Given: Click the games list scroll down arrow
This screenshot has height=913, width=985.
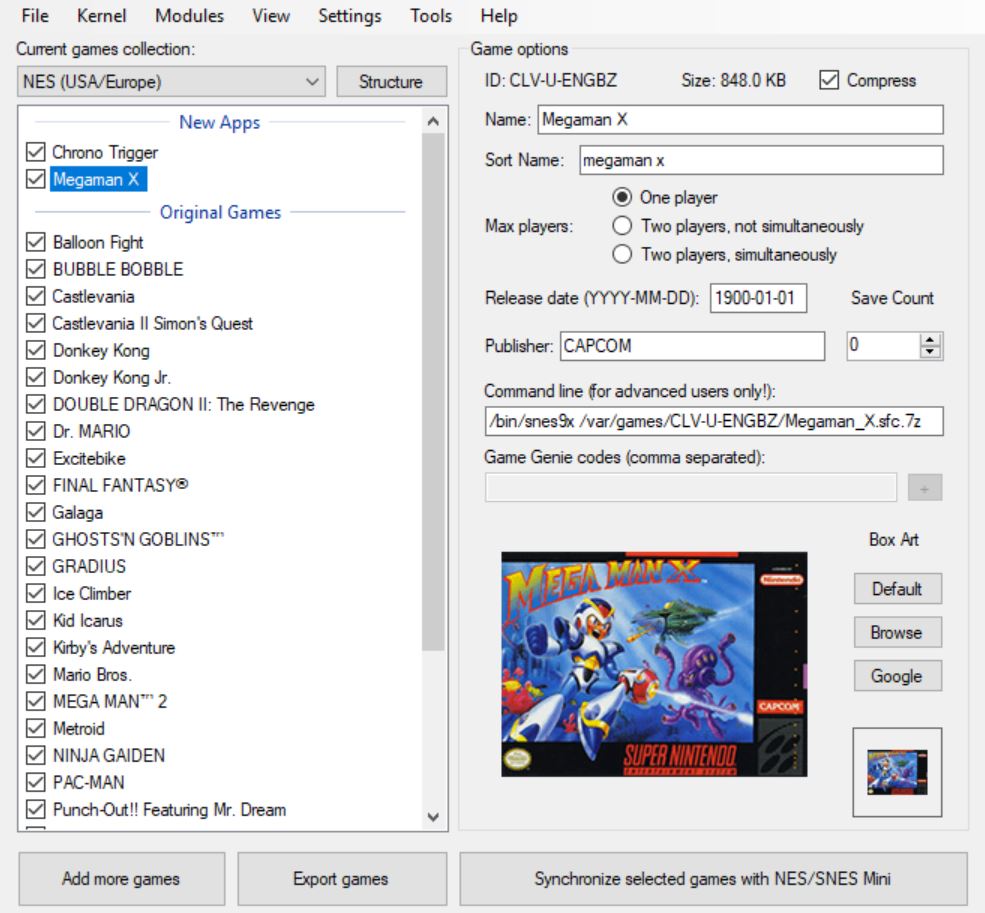Looking at the screenshot, I should coord(433,817).
